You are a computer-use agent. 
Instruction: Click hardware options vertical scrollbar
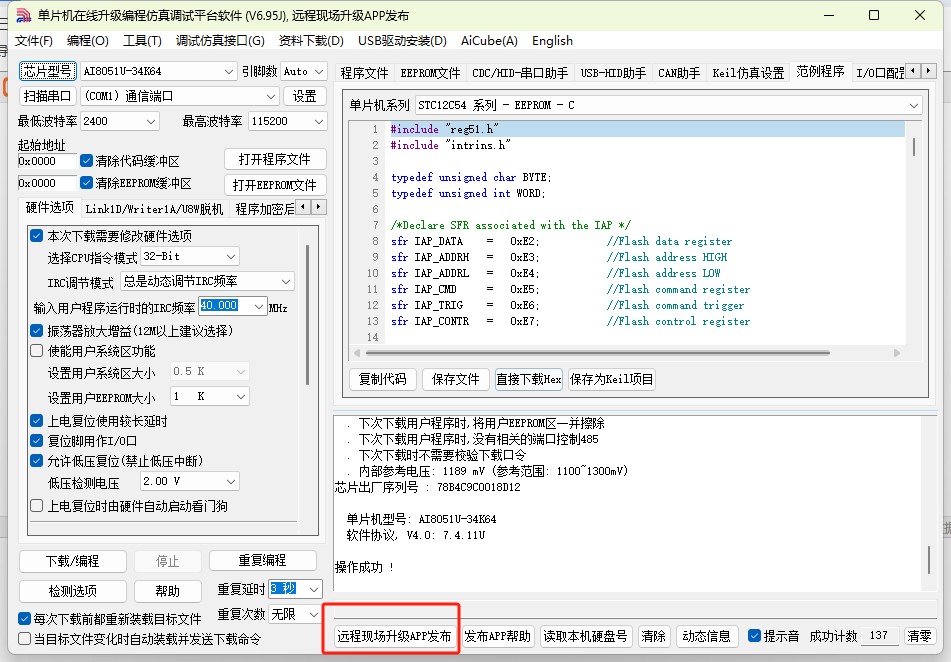tap(308, 316)
